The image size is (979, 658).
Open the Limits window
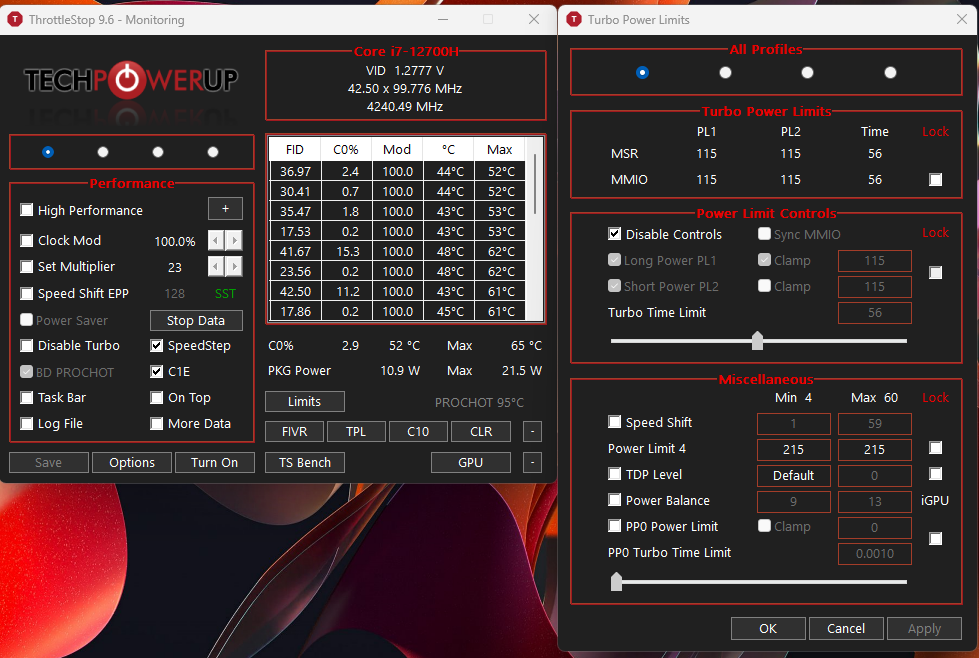tap(305, 401)
